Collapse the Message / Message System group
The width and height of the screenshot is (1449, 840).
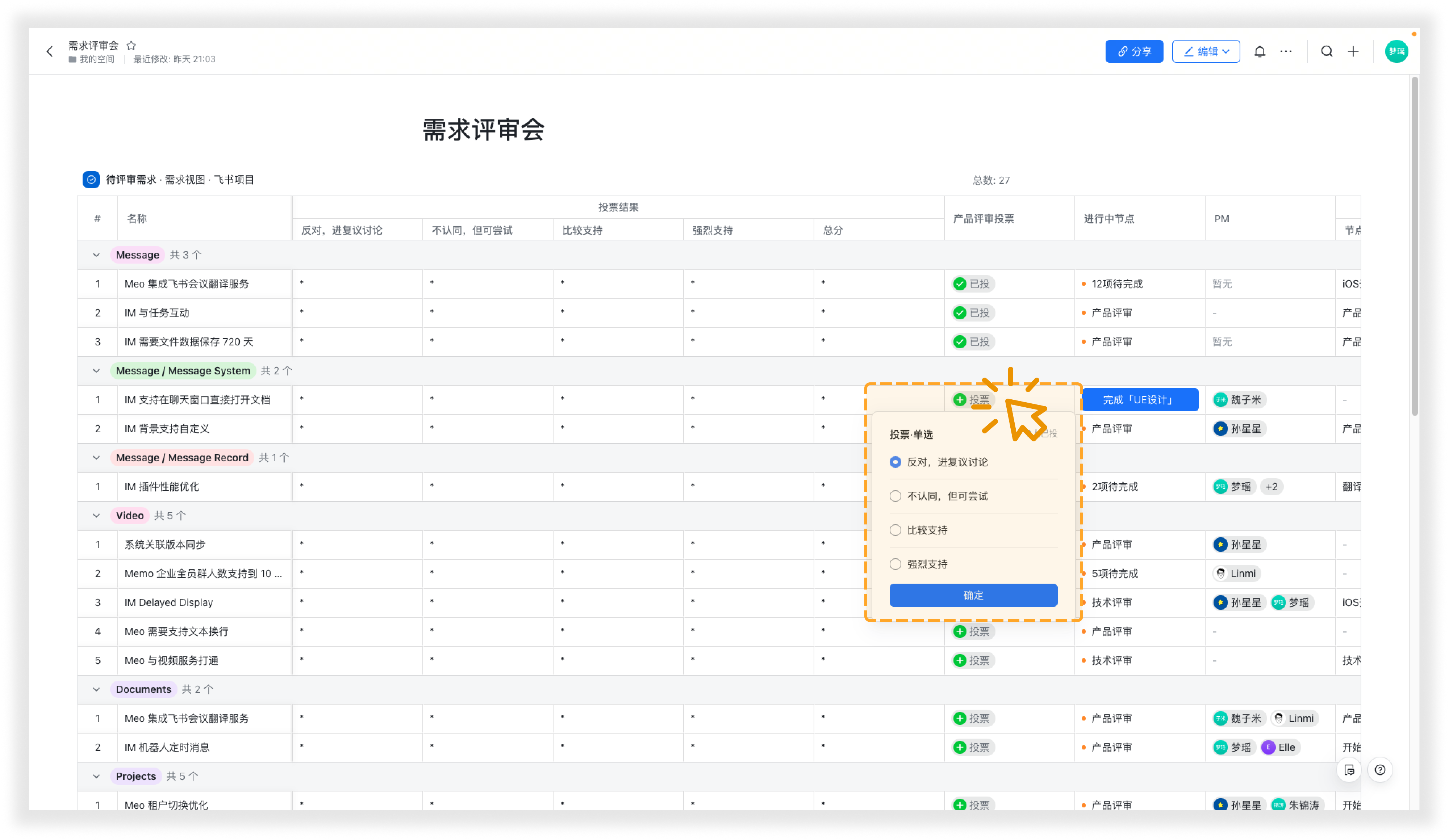[96, 371]
